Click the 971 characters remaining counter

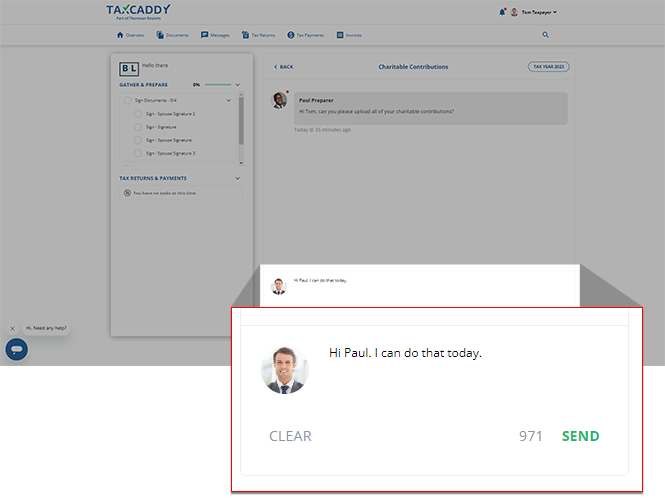click(x=531, y=436)
